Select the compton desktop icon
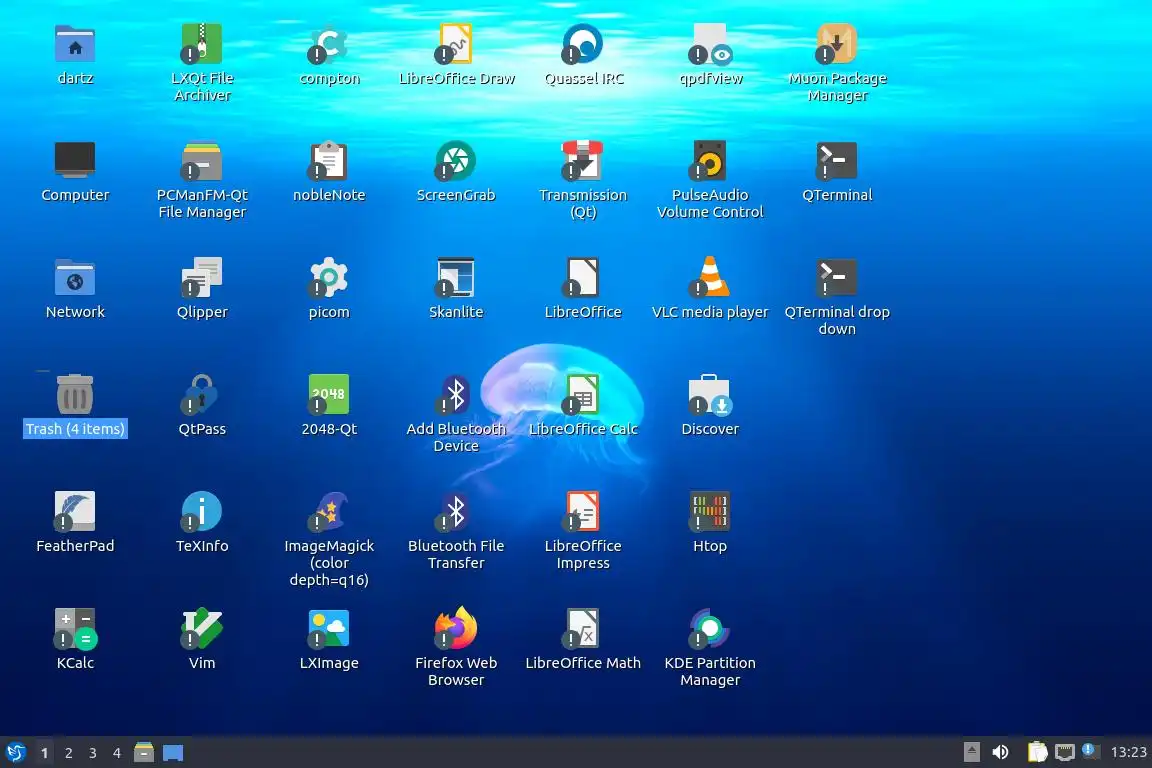Viewport: 1152px width, 768px height. pyautogui.click(x=329, y=44)
